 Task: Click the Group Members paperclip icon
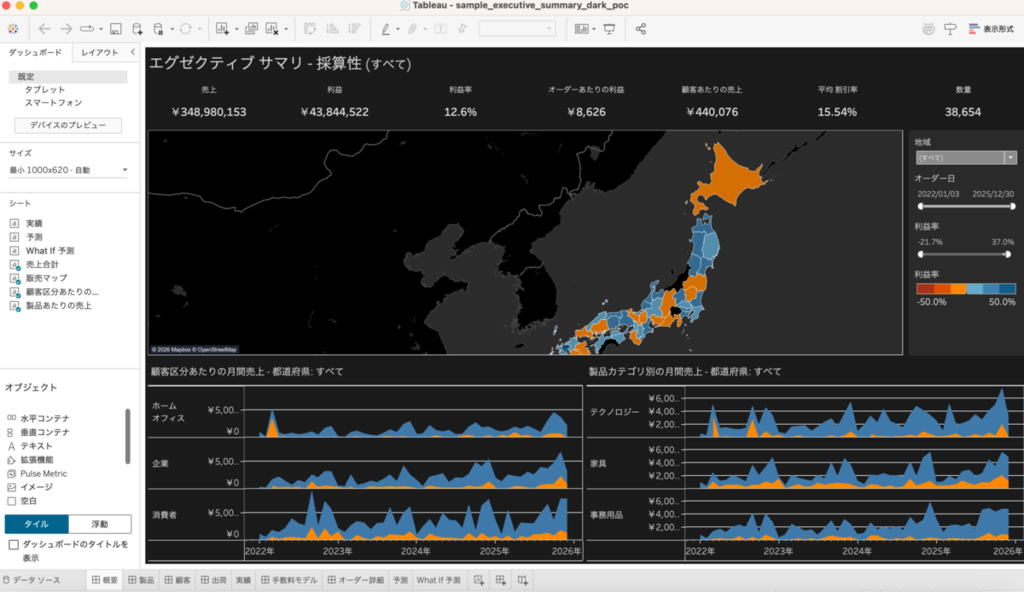coord(413,29)
